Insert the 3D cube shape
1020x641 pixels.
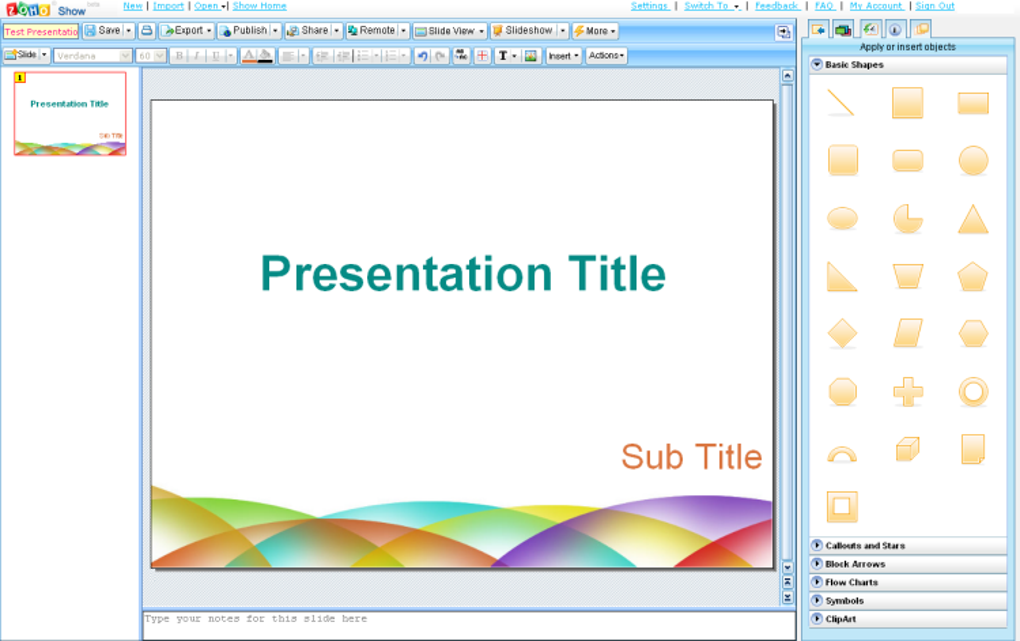pos(907,449)
